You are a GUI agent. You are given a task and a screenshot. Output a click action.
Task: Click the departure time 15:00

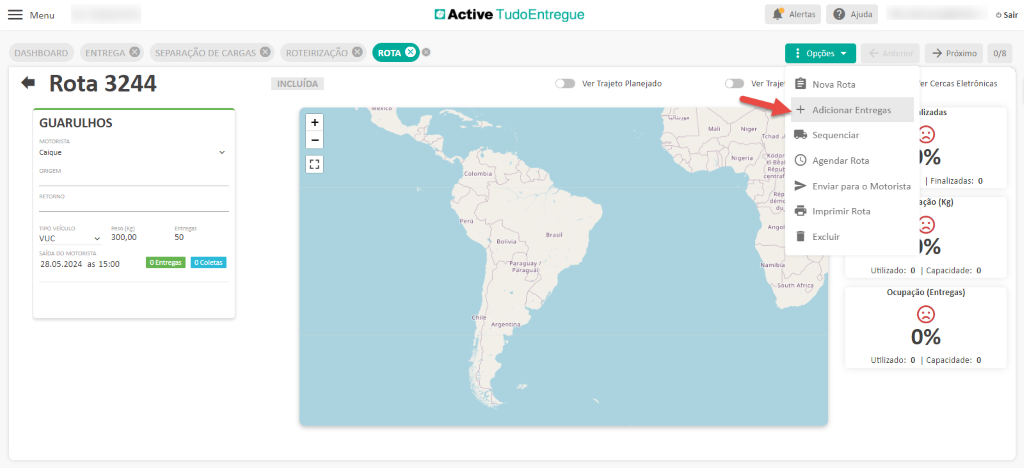coord(109,264)
